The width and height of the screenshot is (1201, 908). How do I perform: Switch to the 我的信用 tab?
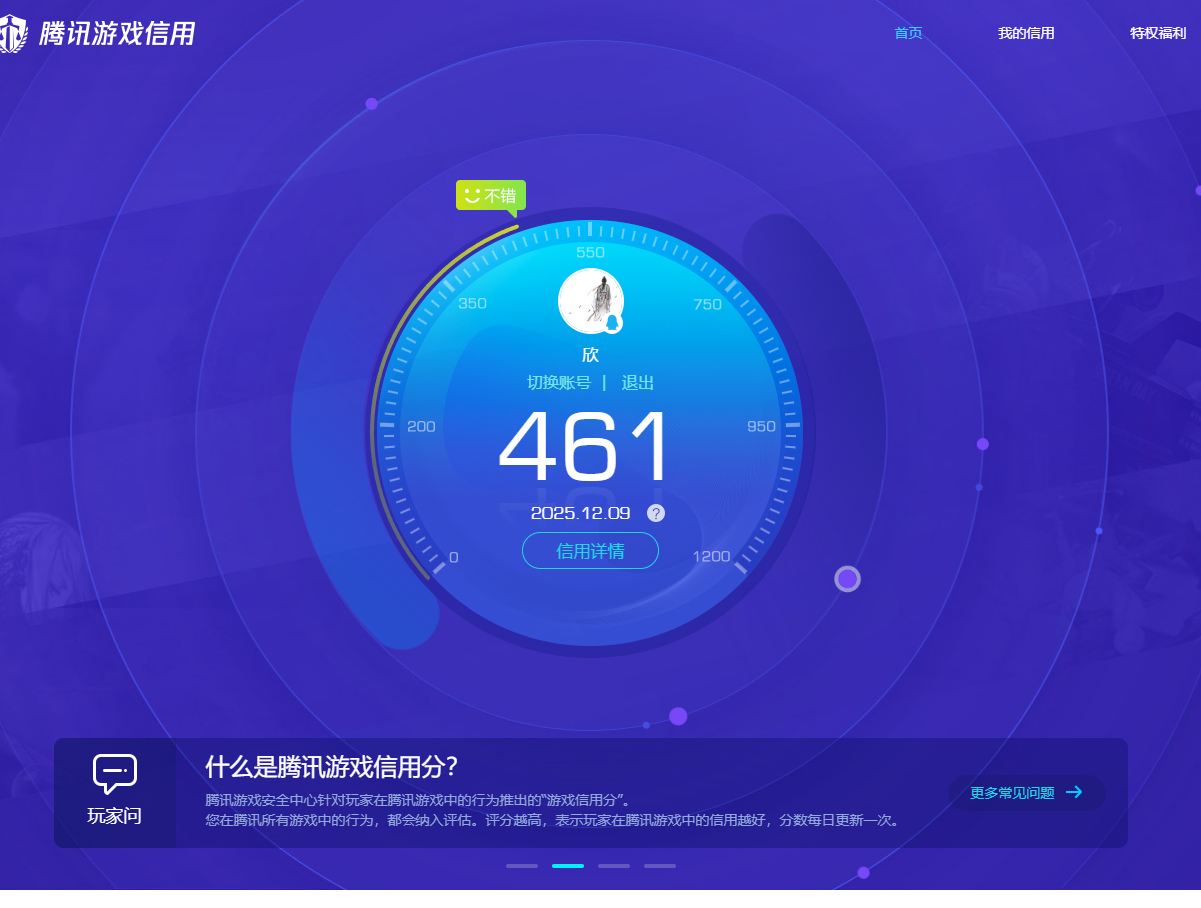point(1025,32)
